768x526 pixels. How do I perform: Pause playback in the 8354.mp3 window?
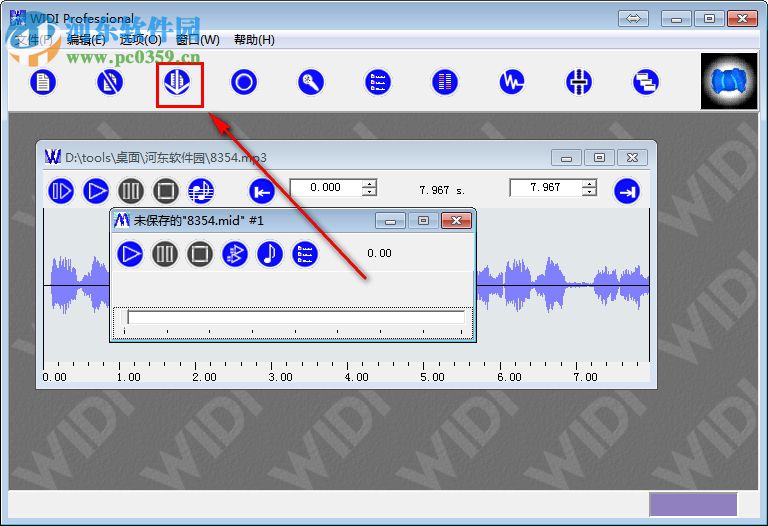[x=131, y=191]
